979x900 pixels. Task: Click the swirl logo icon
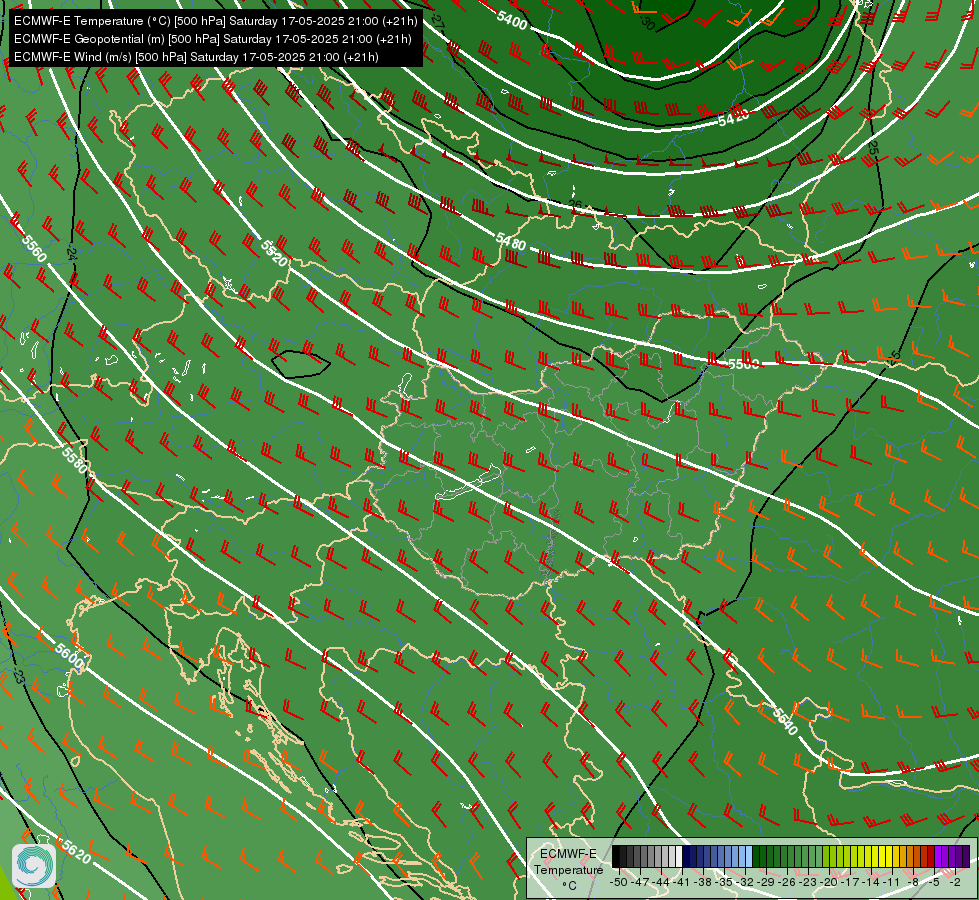pos(34,866)
